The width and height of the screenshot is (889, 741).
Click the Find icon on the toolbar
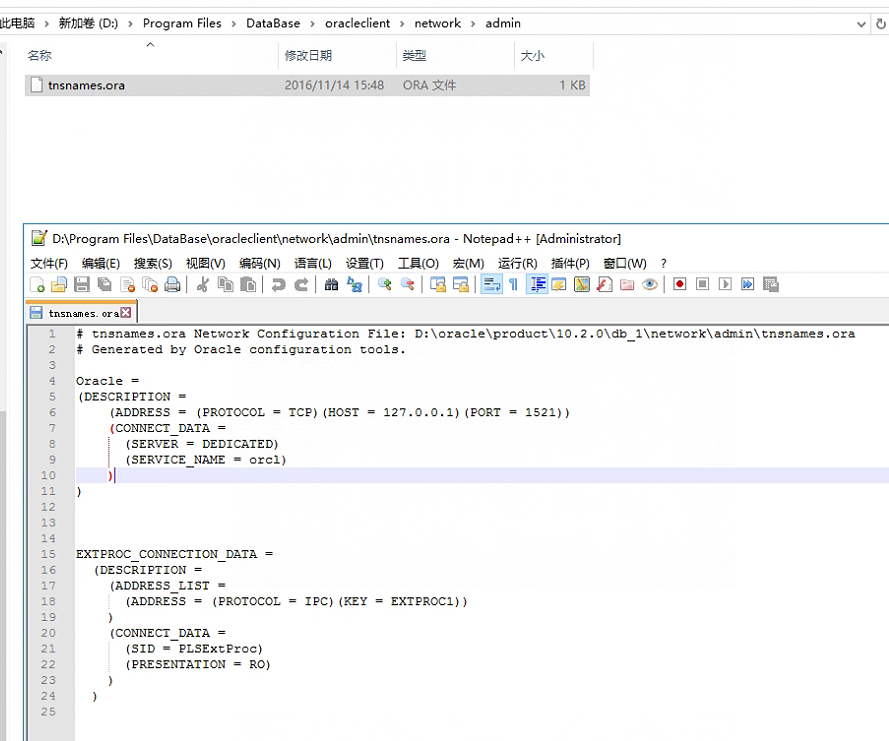coord(331,284)
